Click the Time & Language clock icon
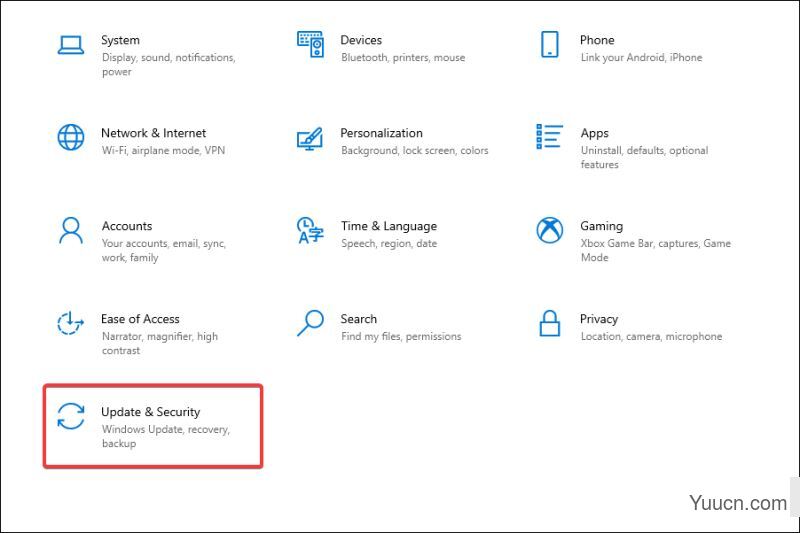The width and height of the screenshot is (800, 533). (x=310, y=231)
